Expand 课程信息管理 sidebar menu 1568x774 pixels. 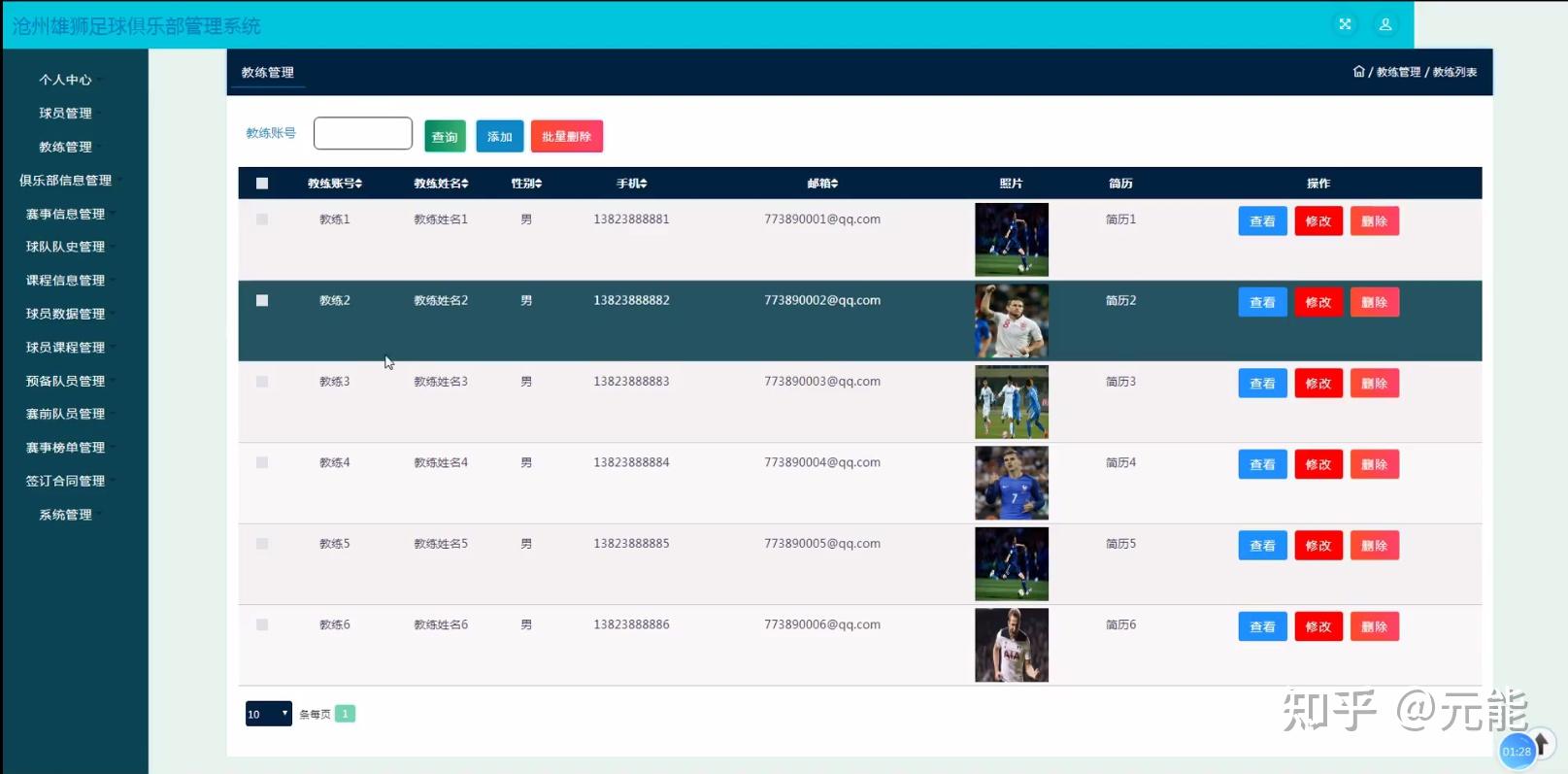[x=66, y=281]
